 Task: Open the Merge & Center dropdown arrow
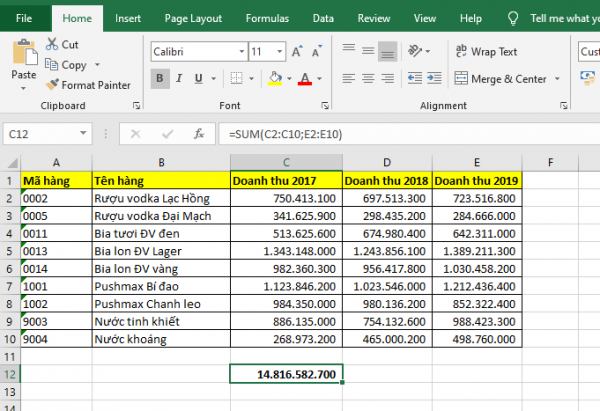557,79
